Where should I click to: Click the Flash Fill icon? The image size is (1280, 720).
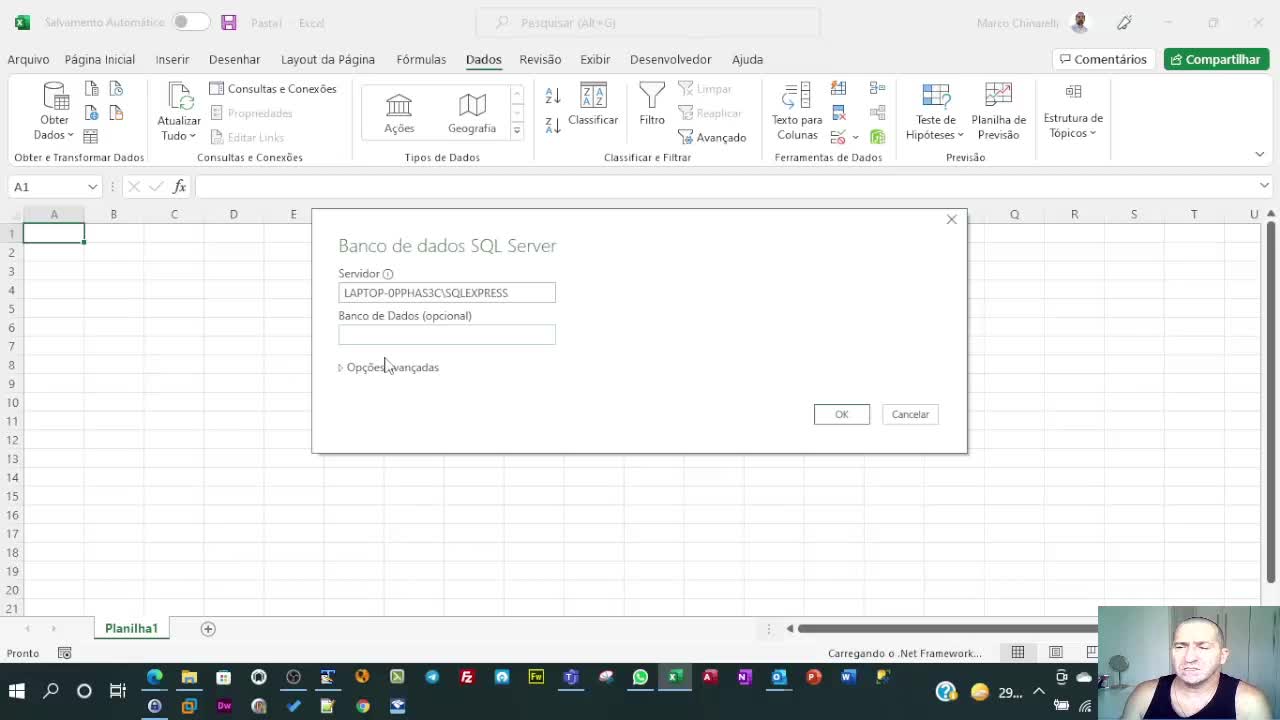838,89
